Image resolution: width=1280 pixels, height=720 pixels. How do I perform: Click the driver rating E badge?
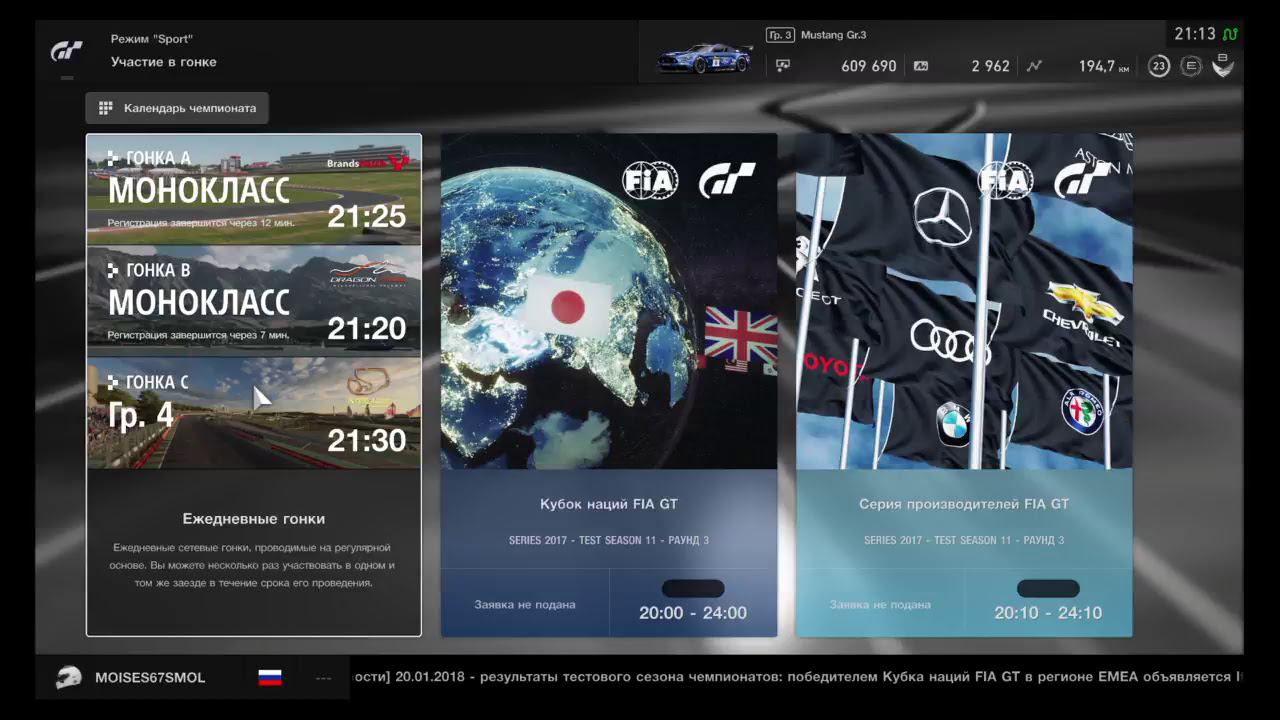[1190, 66]
